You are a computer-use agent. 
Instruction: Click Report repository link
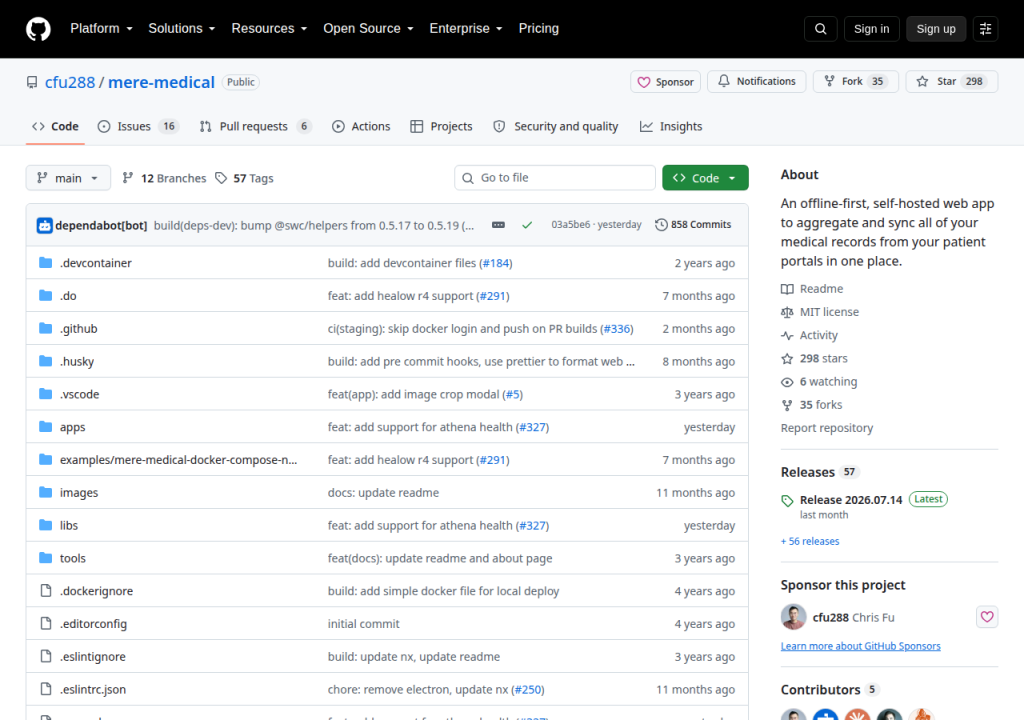pos(827,428)
